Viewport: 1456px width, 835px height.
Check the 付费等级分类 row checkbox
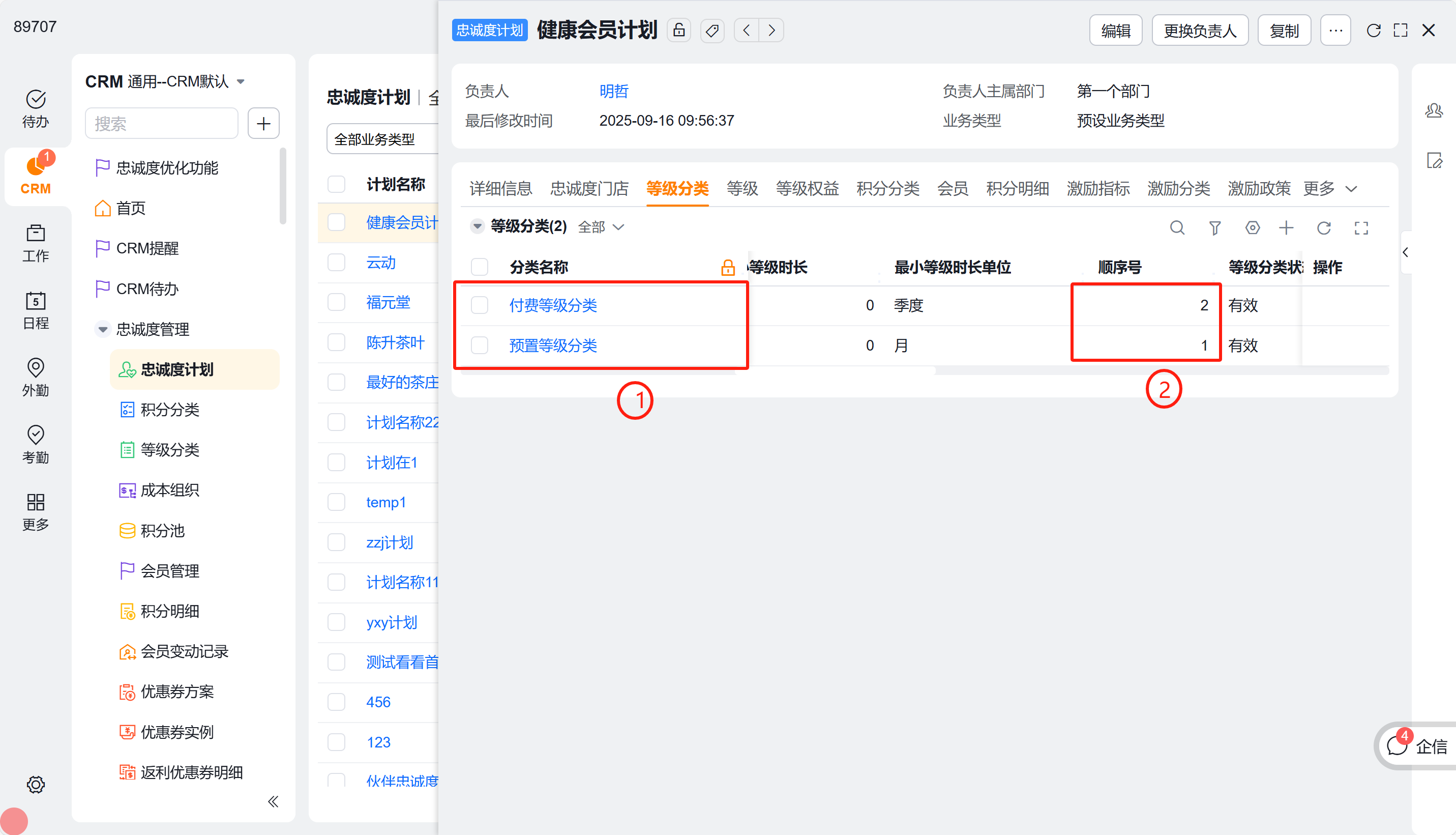480,305
